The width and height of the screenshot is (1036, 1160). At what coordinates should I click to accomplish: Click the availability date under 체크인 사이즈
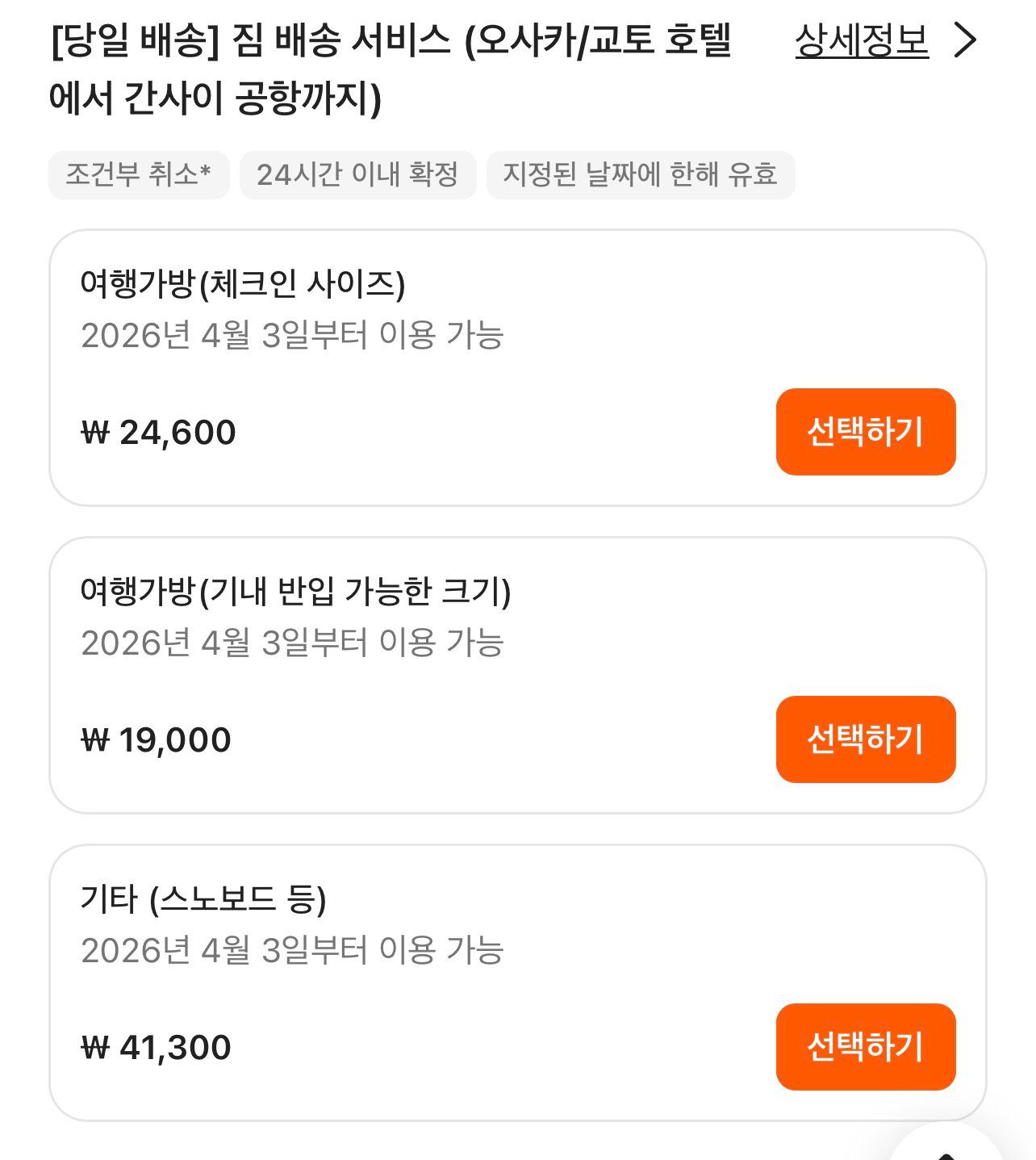292,335
